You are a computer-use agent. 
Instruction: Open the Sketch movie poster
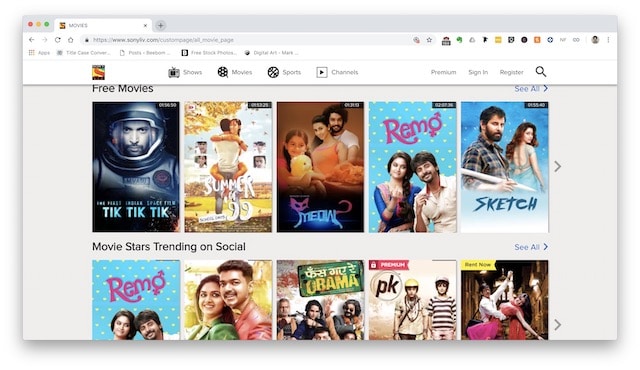pos(504,167)
